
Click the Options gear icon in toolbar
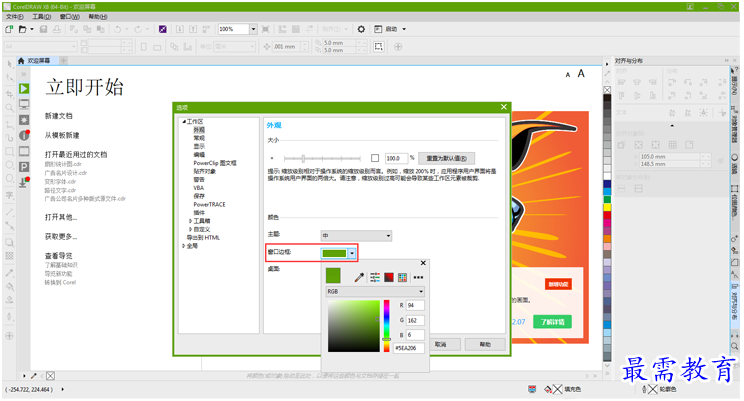(361, 29)
